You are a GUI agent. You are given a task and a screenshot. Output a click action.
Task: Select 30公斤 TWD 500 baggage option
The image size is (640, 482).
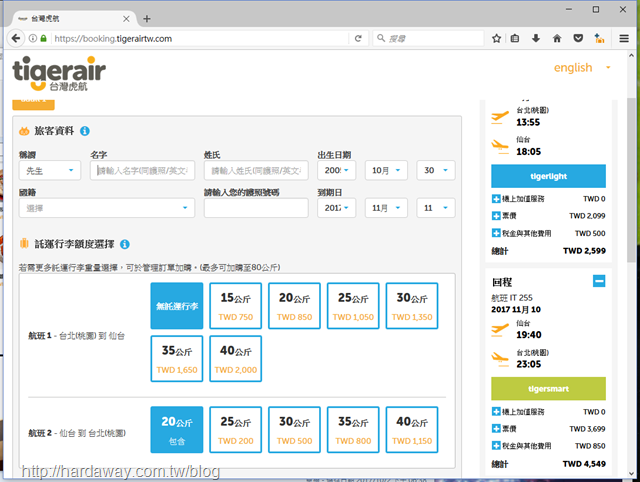(294, 430)
